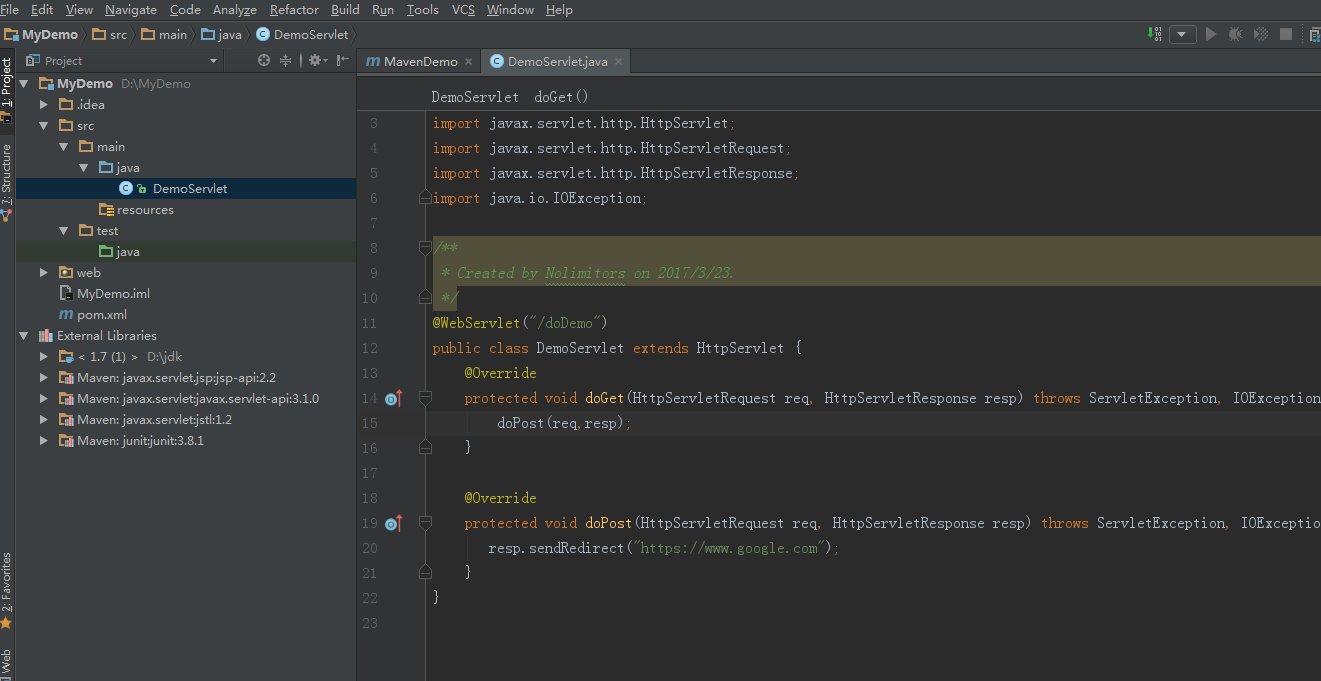This screenshot has width=1321, height=681.
Task: Toggle the Structure tool window side tab
Action: coord(7,180)
